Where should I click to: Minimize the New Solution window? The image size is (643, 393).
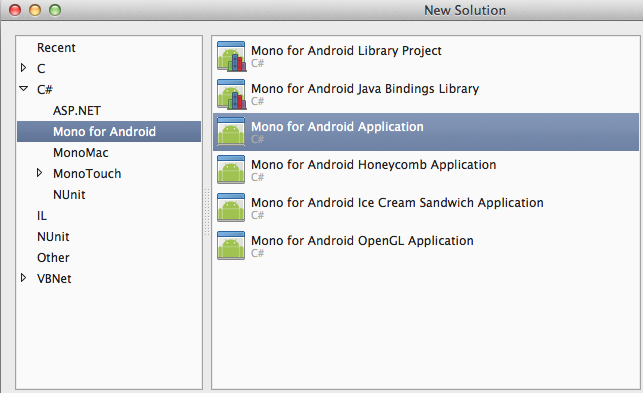pos(35,10)
